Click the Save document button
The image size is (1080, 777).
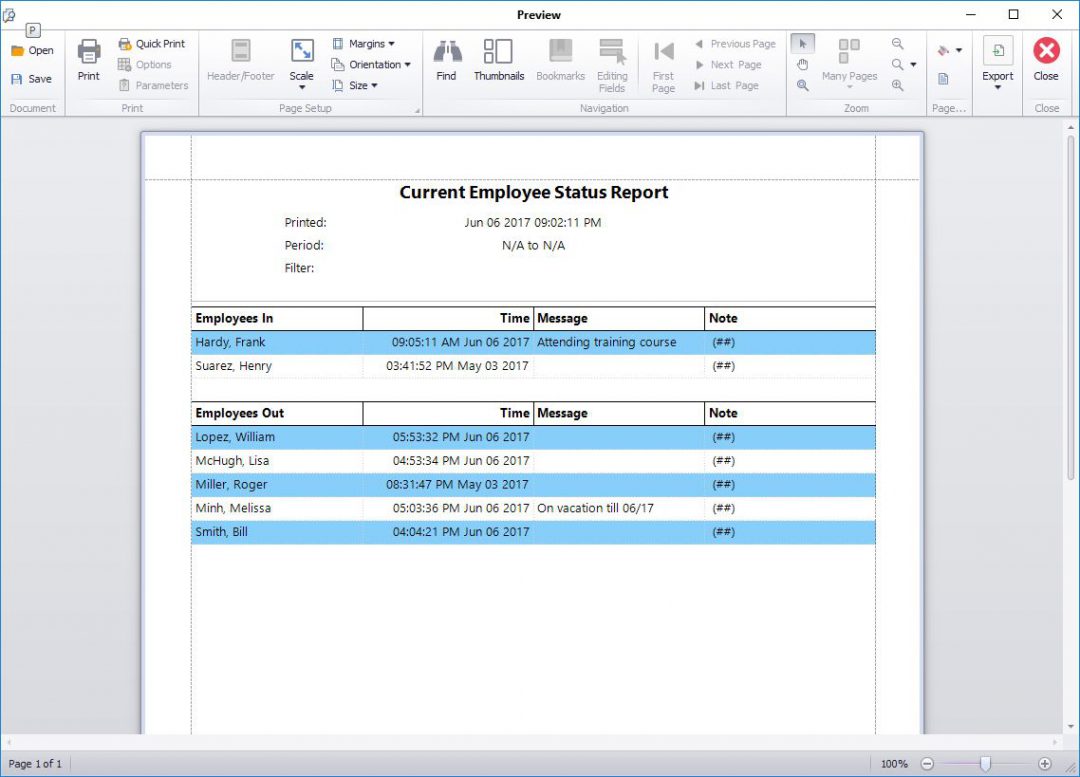[33, 79]
